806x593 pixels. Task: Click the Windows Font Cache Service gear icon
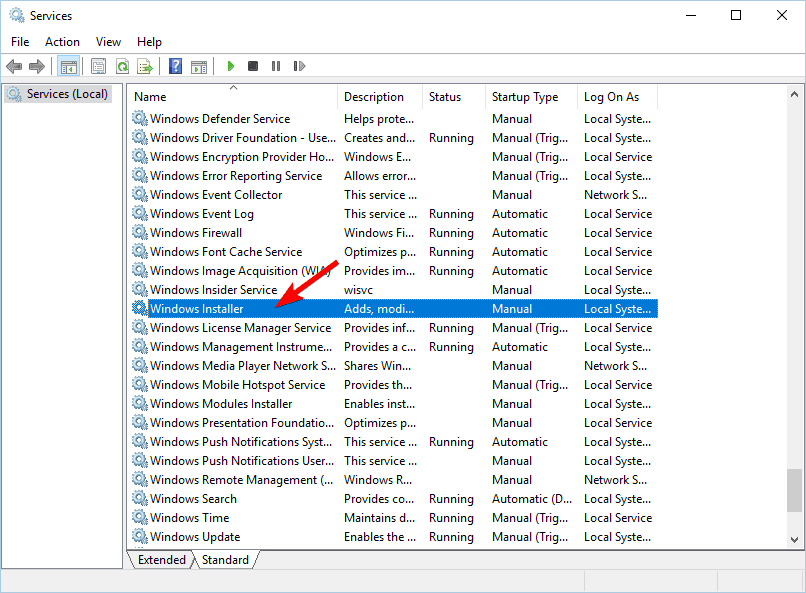coord(139,251)
